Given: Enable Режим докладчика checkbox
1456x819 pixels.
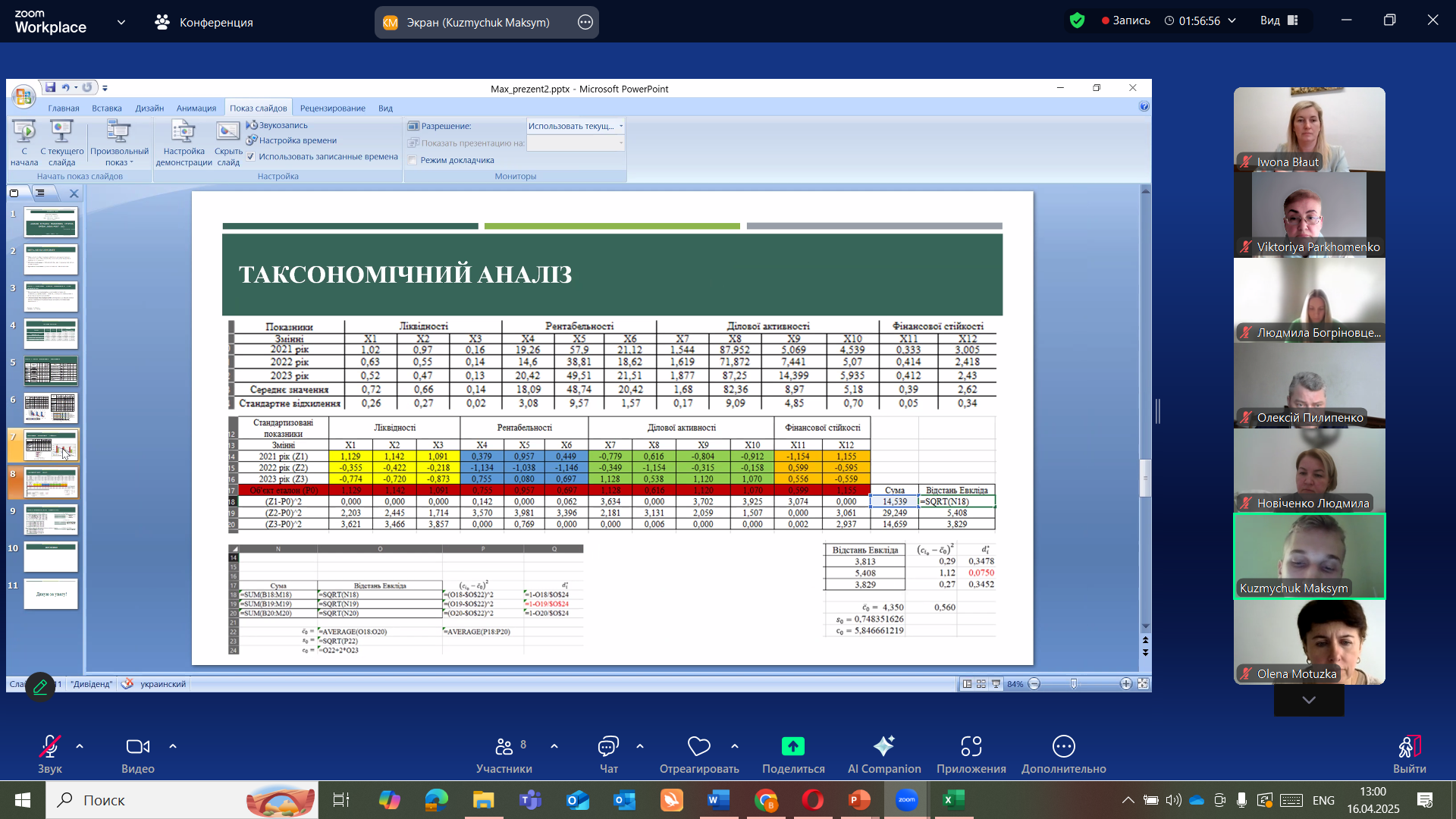Looking at the screenshot, I should coord(413,160).
